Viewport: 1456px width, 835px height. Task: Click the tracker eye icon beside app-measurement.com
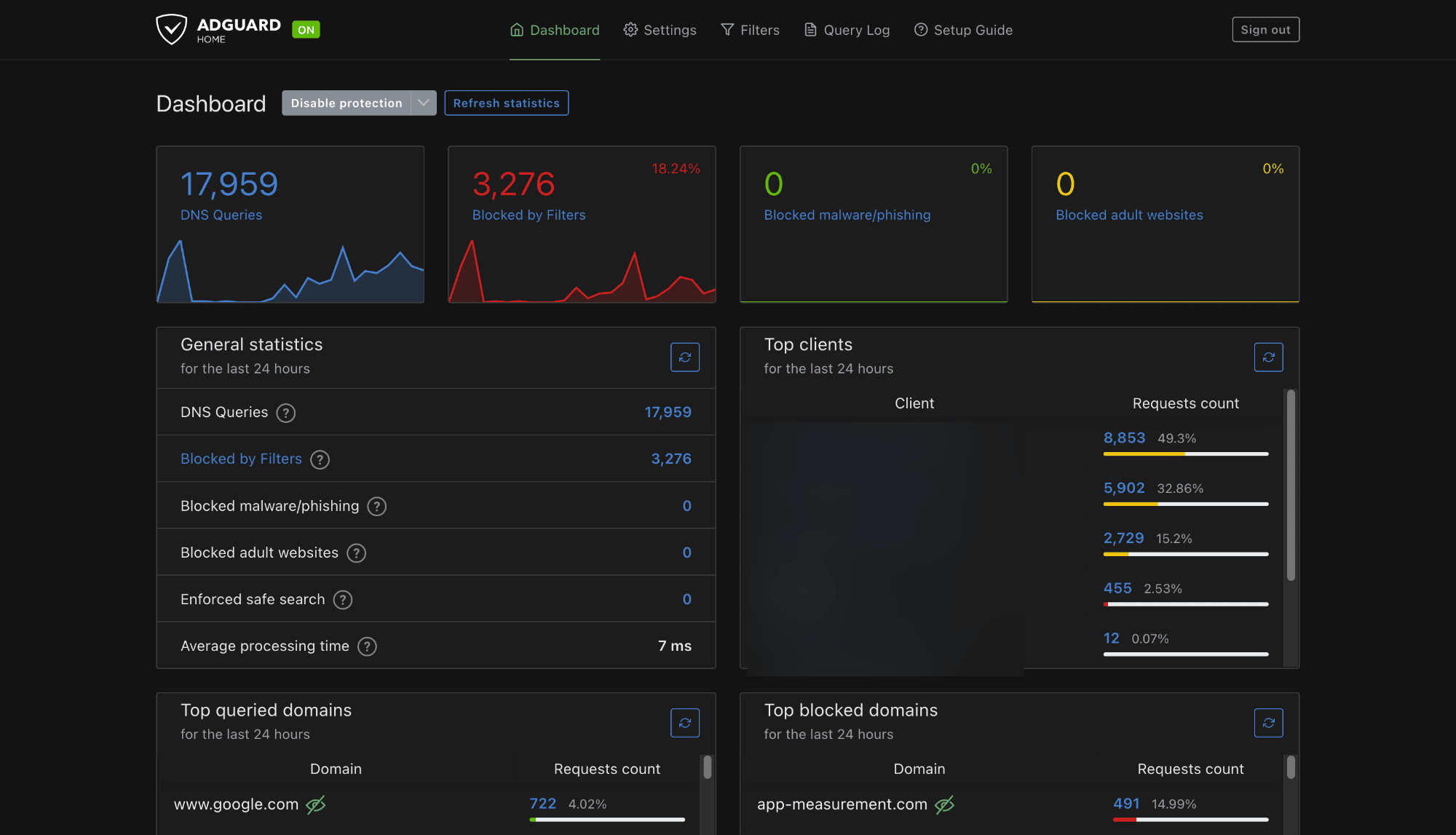[944, 804]
